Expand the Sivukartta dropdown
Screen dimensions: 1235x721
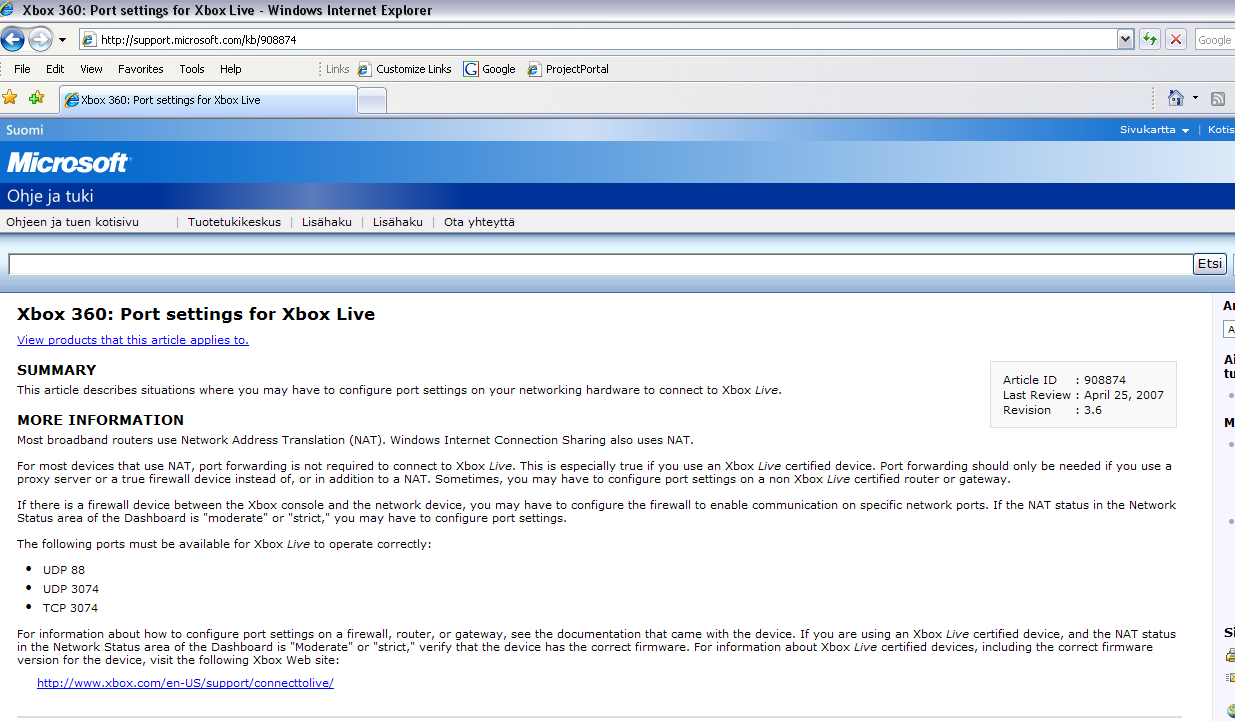[x=1154, y=130]
